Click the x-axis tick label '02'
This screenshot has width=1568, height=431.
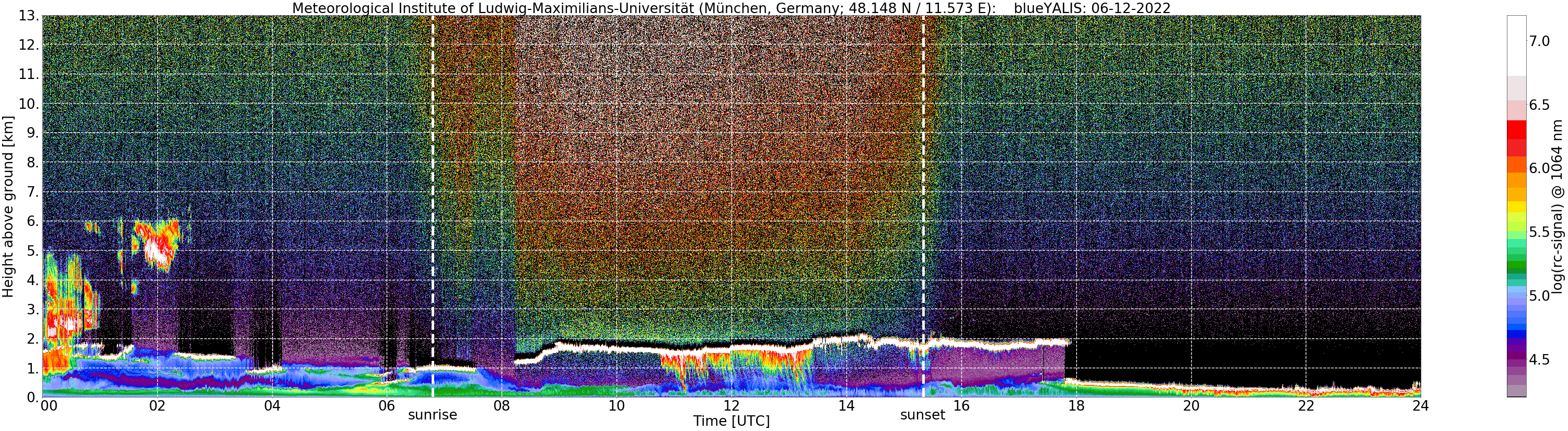pyautogui.click(x=157, y=405)
